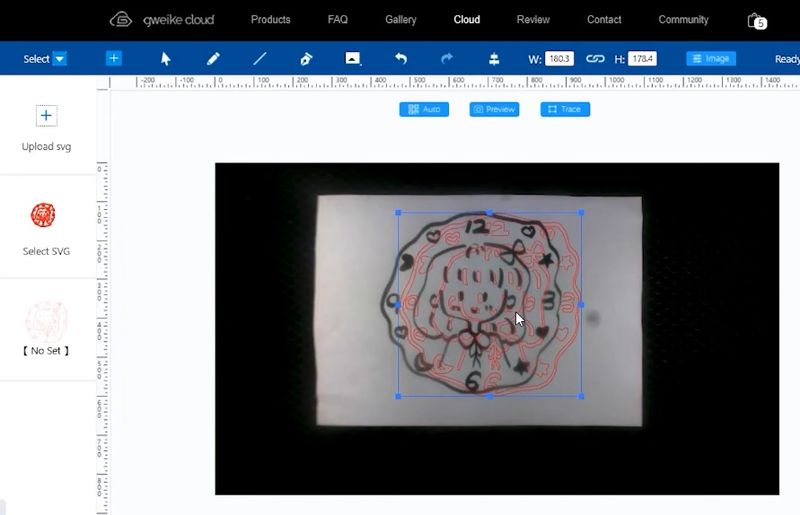Toggle the width-height aspect ratio lock
Viewport: 800px width, 515px height.
pyautogui.click(x=595, y=59)
